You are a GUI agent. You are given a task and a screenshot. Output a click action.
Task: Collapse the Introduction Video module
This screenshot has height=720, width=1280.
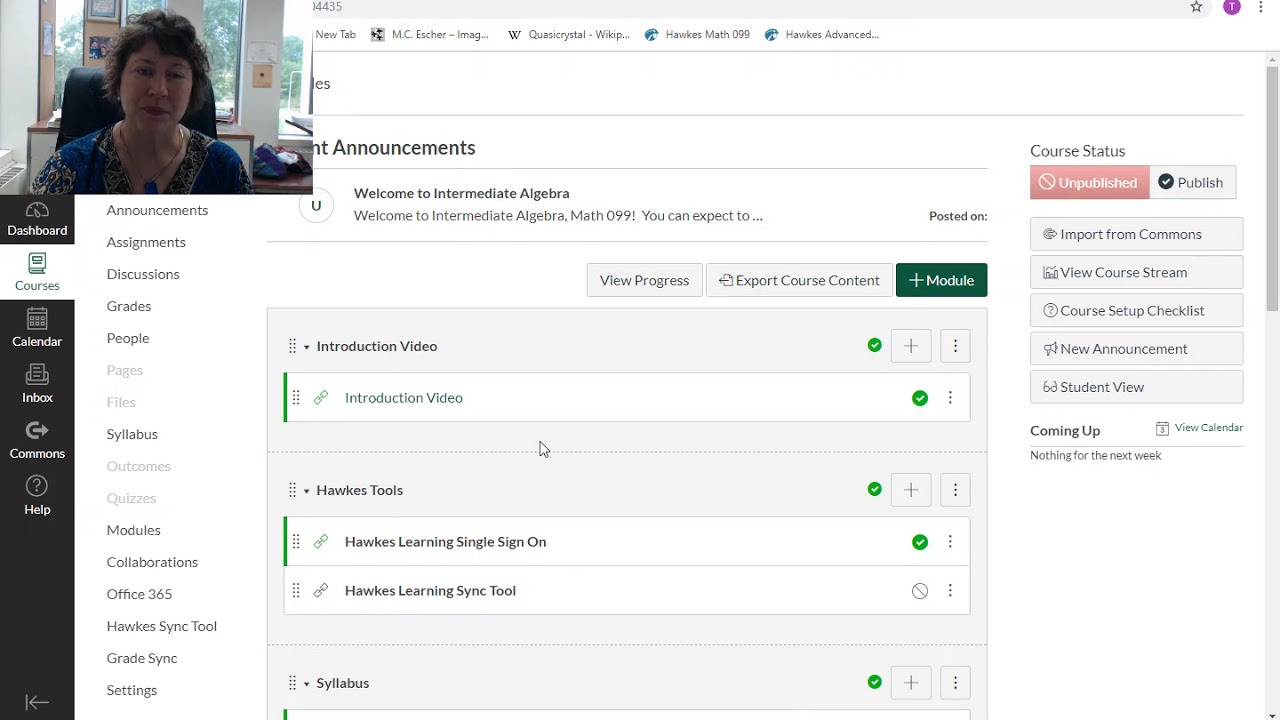(307, 347)
